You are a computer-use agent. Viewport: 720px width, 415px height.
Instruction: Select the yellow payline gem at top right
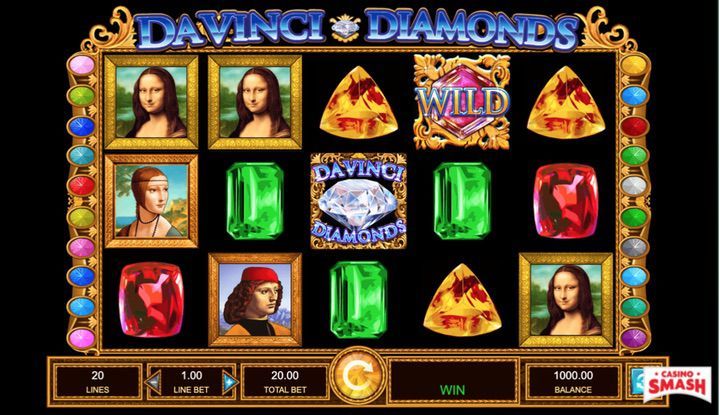pyautogui.click(x=634, y=65)
